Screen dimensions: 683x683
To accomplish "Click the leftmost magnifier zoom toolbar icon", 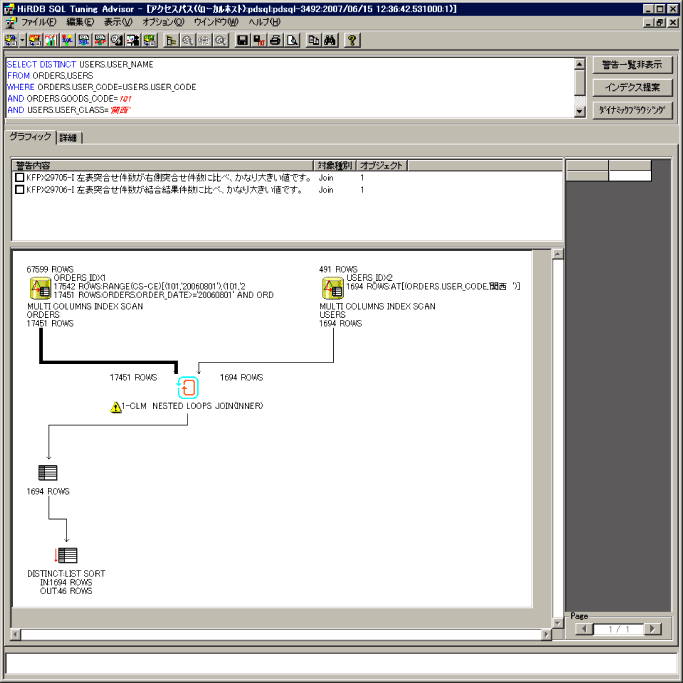I will coord(188,41).
